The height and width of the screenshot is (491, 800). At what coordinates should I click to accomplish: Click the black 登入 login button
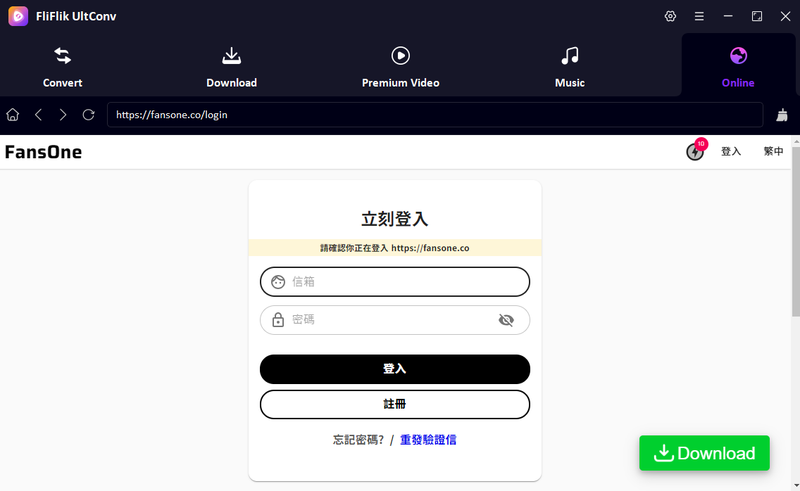pyautogui.click(x=395, y=369)
